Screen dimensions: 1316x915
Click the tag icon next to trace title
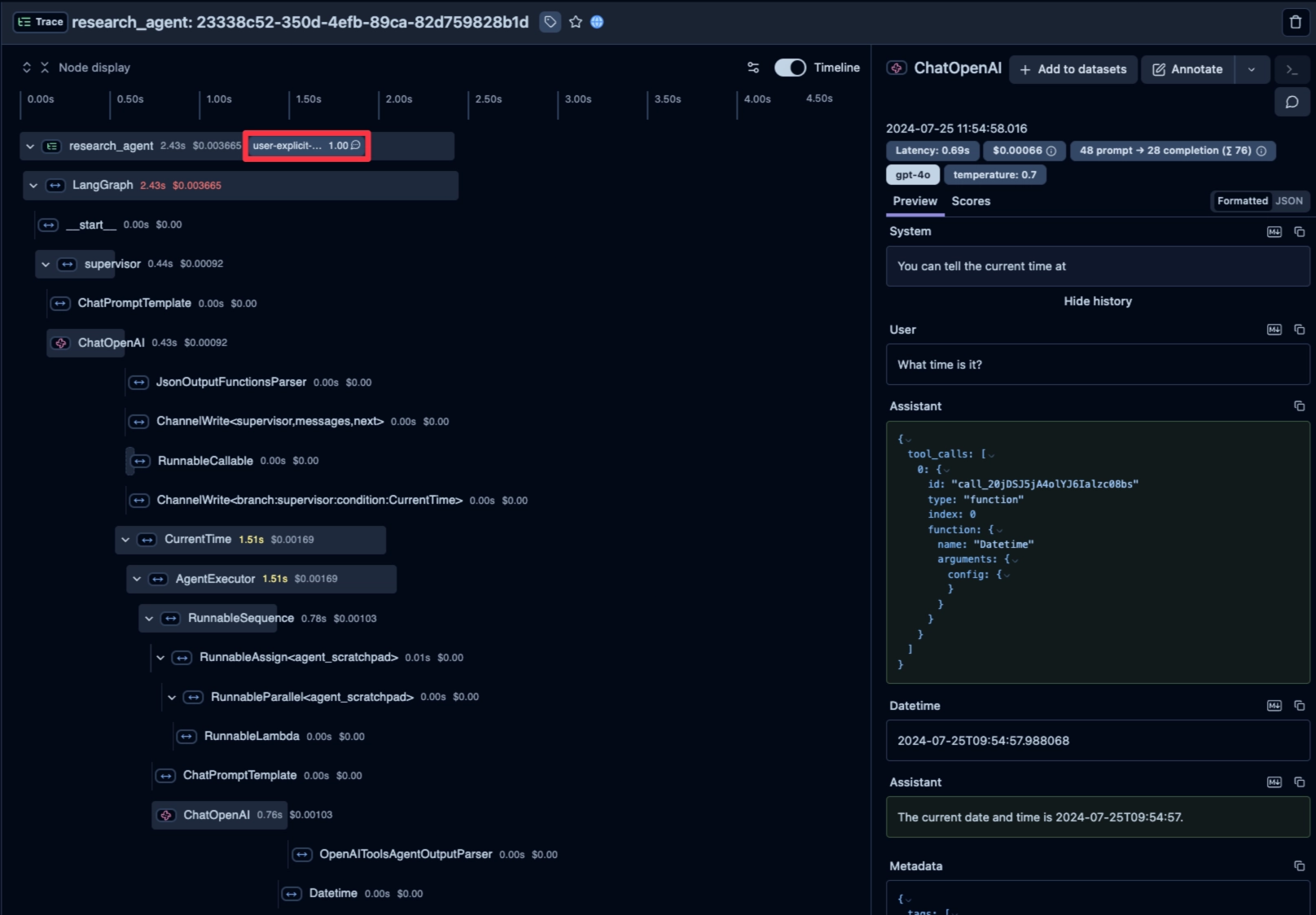(x=551, y=22)
